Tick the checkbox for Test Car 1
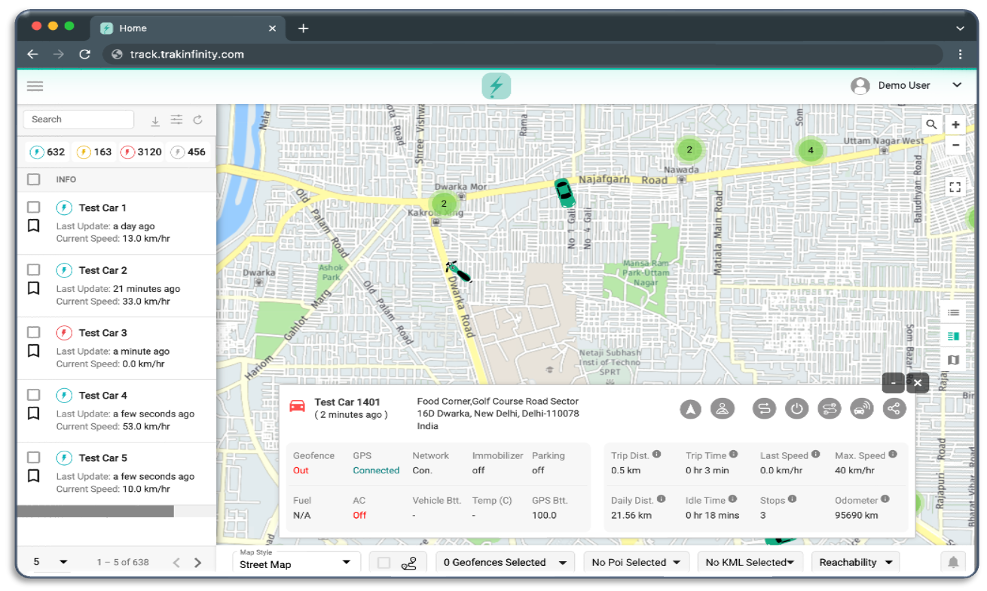This screenshot has height=591, width=987. click(x=34, y=208)
